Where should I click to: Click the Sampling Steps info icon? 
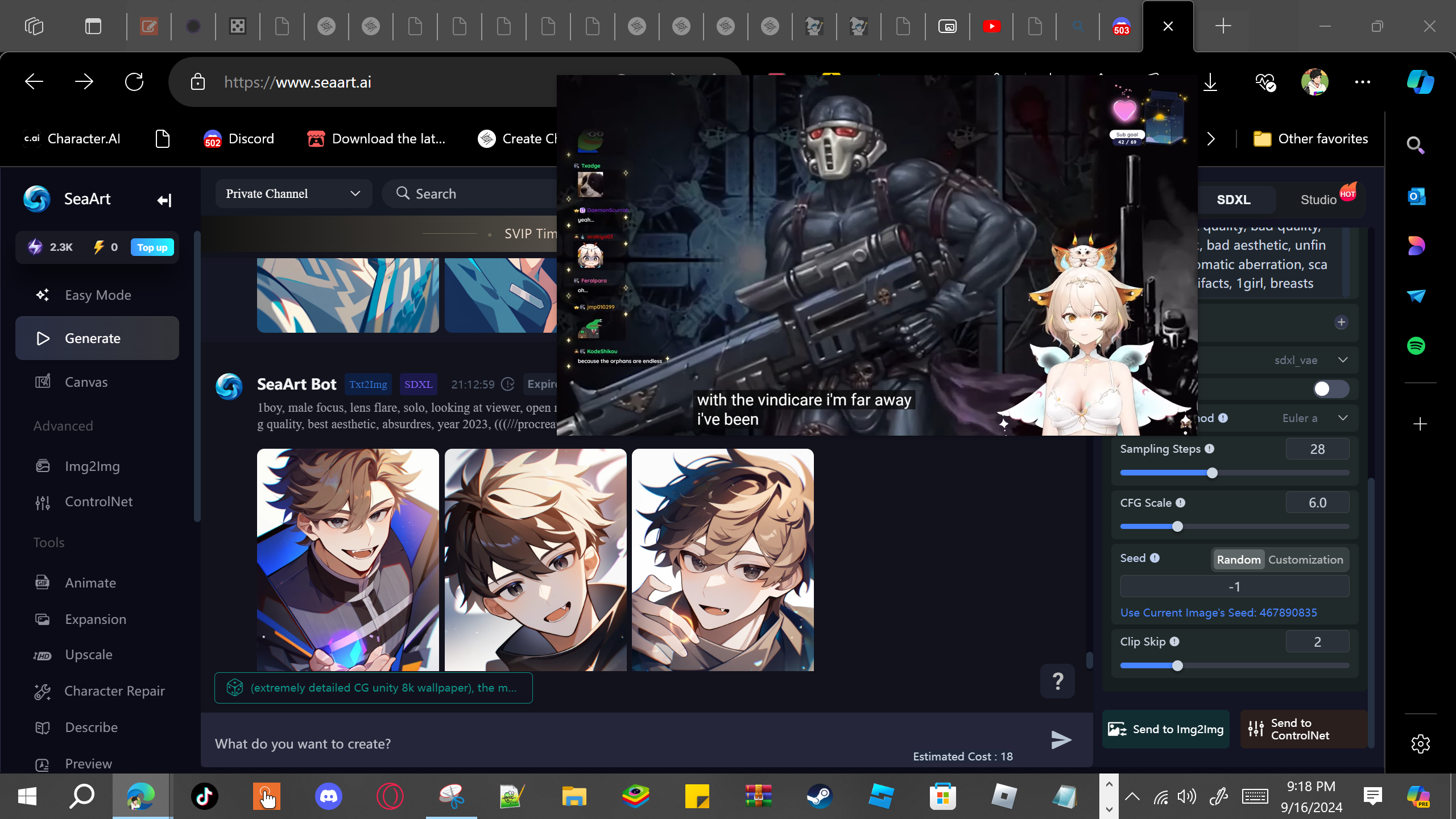pyautogui.click(x=1210, y=449)
